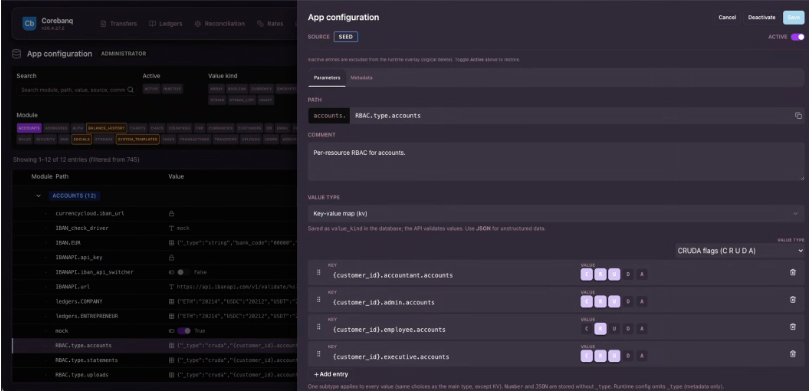The width and height of the screenshot is (810, 392).
Task: Click the Save button
Action: pyautogui.click(x=793, y=18)
